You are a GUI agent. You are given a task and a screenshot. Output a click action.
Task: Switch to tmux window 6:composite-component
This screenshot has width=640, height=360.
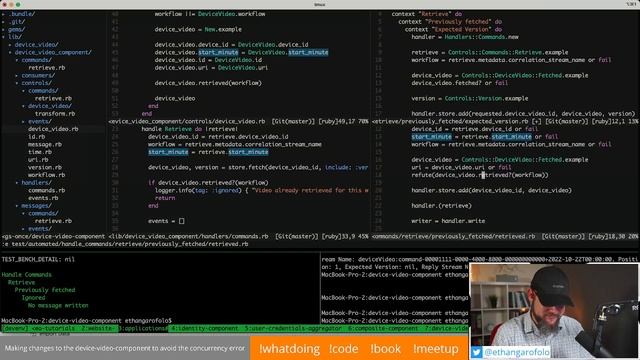[383, 328]
